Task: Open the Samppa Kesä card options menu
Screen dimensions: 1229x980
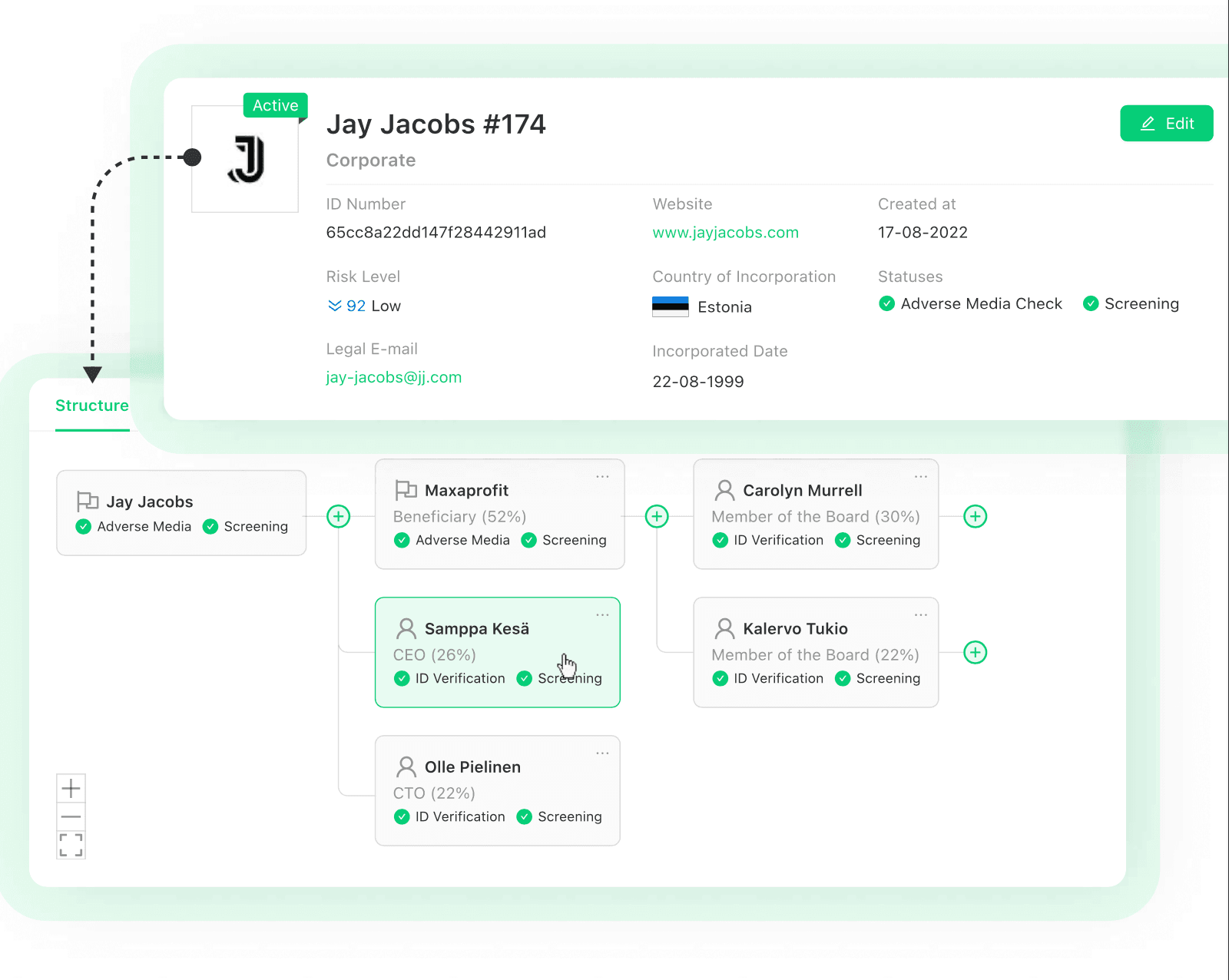Action: coord(602,615)
